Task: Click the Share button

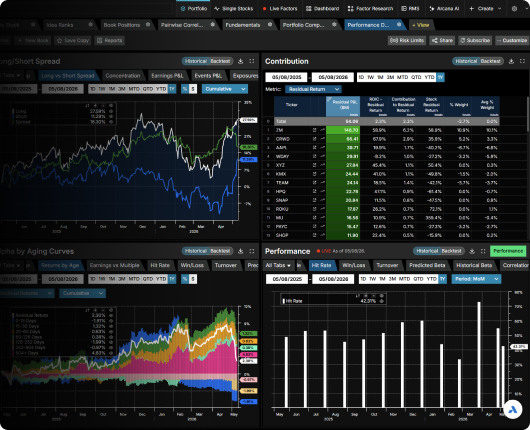Action: click(442, 41)
